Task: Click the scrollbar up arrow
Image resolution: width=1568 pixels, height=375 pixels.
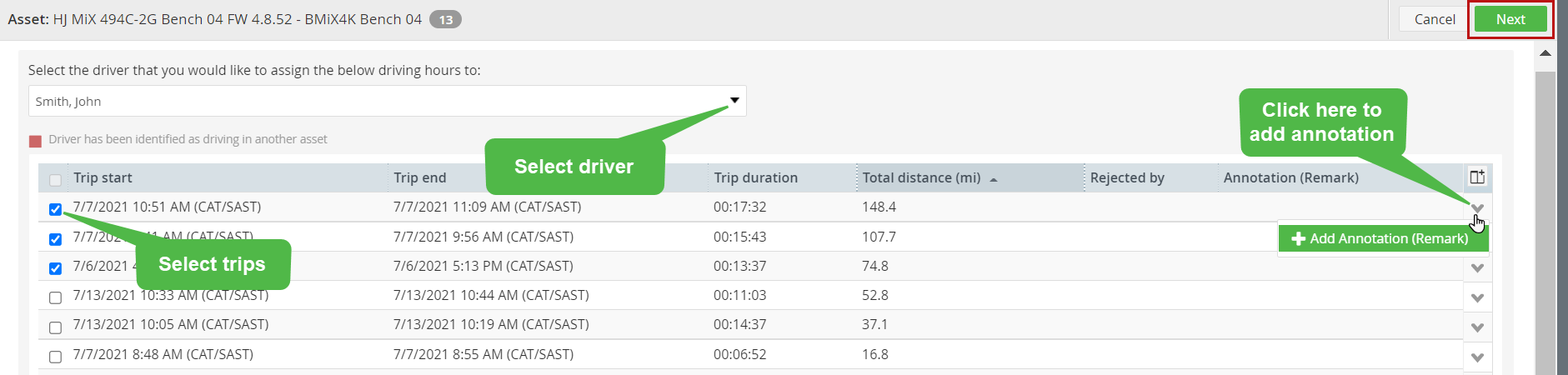Action: [x=1545, y=52]
